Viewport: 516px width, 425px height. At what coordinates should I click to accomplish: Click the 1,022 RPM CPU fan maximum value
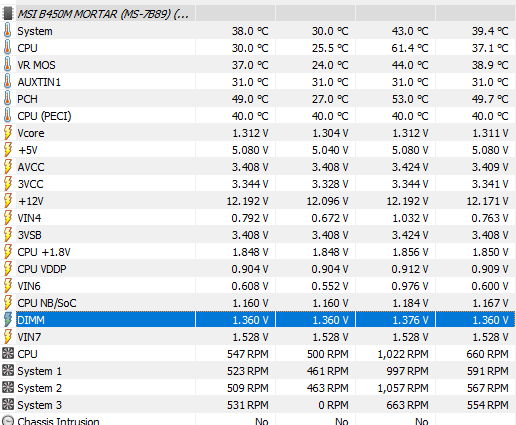tap(403, 354)
